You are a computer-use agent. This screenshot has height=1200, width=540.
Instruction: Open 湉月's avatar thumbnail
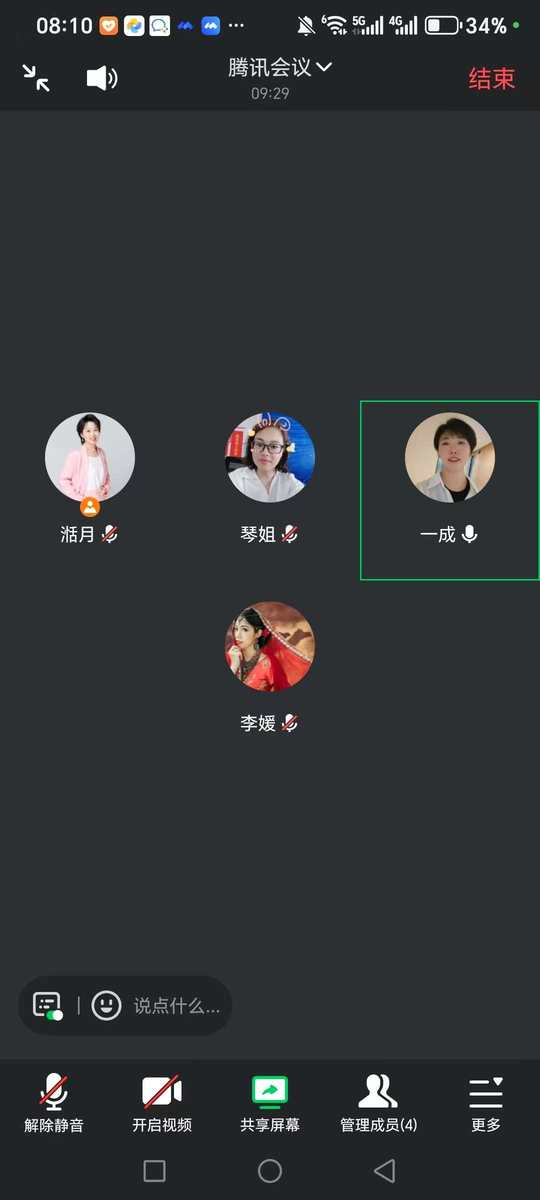(90, 458)
